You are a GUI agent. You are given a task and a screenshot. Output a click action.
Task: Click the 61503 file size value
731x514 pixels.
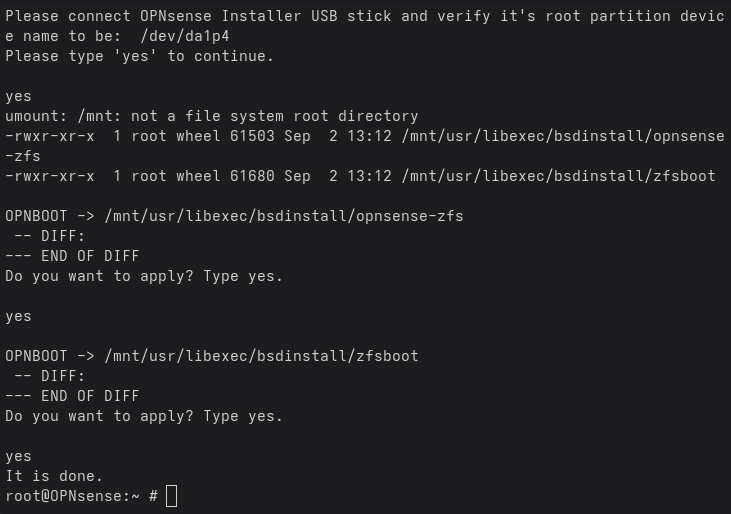click(x=252, y=136)
